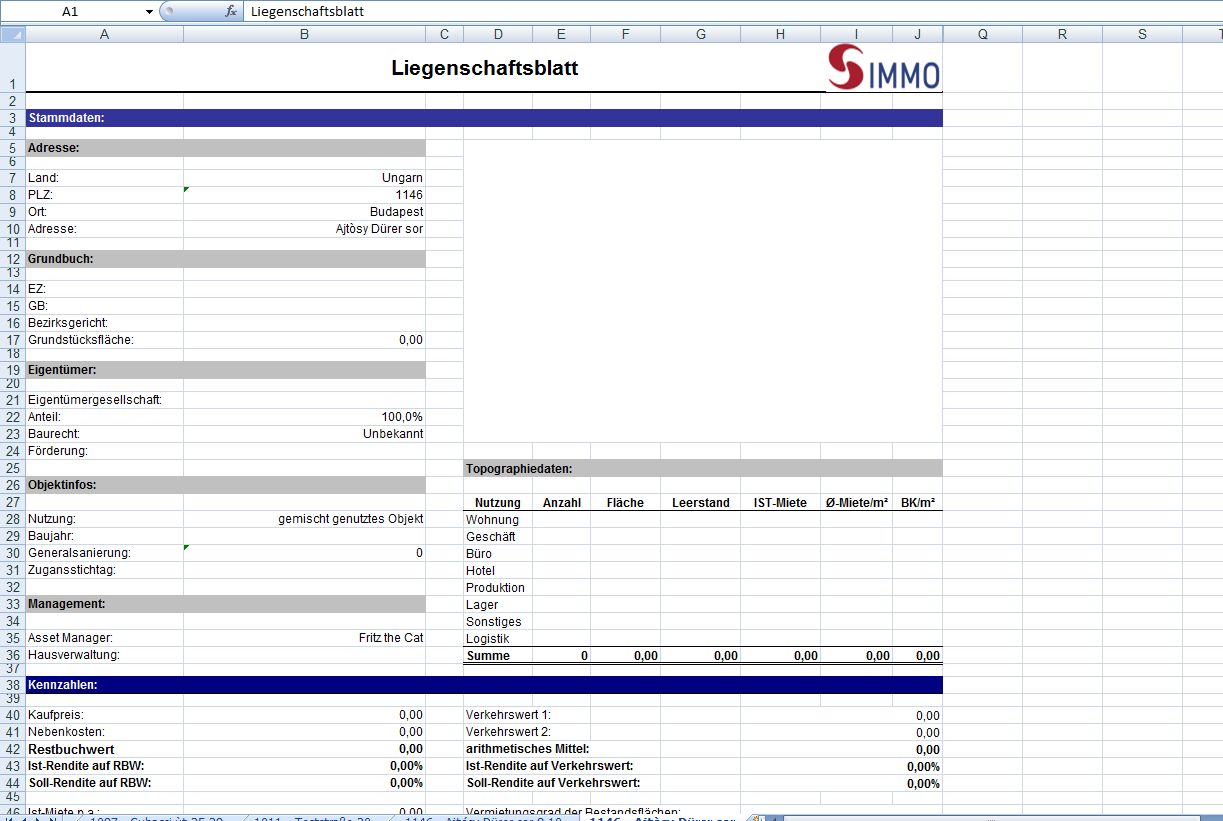Click the fx Insert Function icon
The width and height of the screenshot is (1223, 821).
click(231, 11)
